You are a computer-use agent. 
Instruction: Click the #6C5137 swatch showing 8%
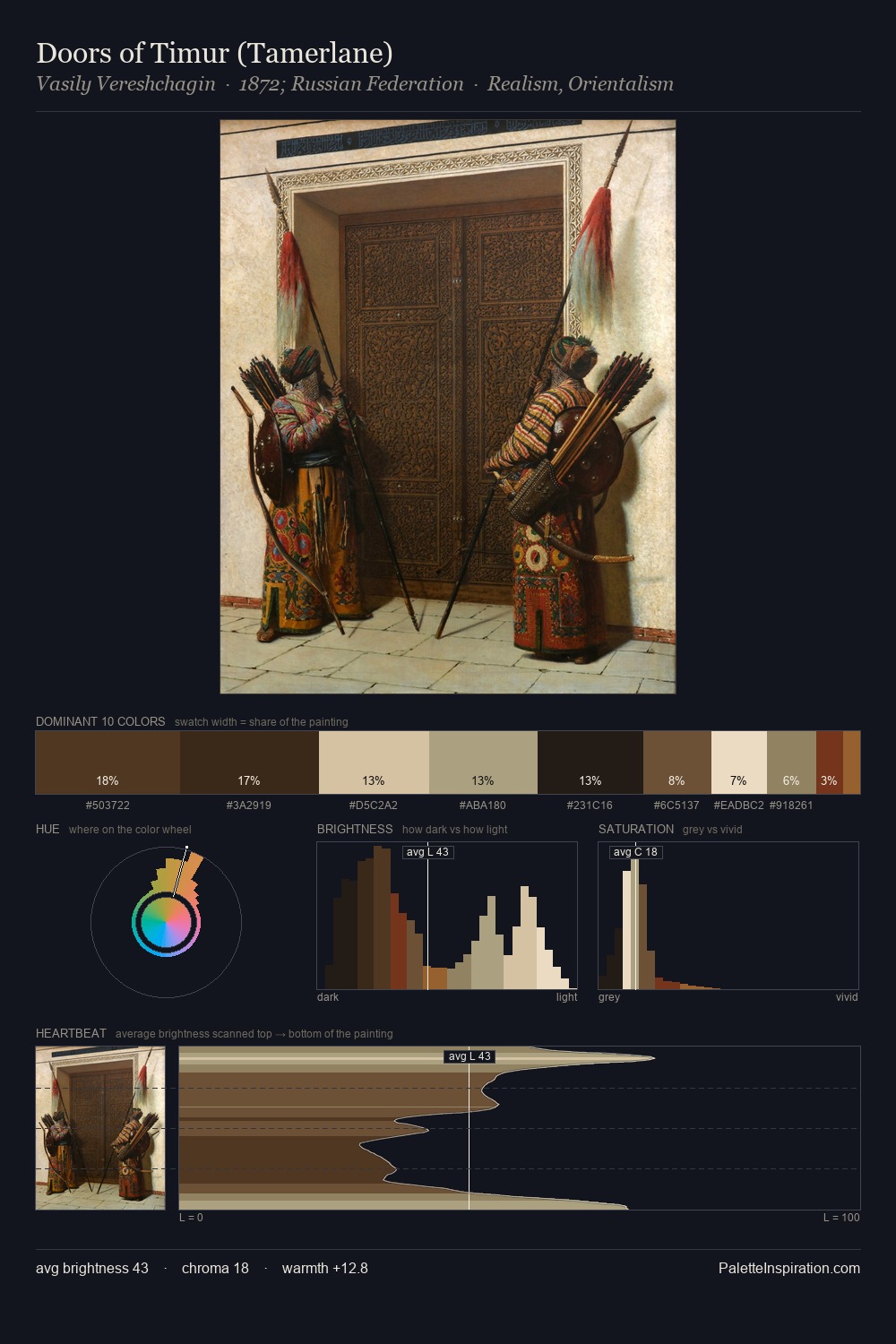pyautogui.click(x=677, y=762)
